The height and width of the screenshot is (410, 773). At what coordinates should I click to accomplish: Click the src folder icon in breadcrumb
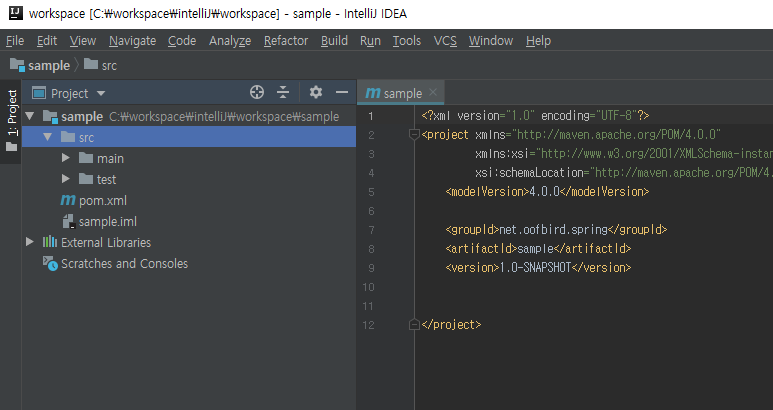[91, 64]
